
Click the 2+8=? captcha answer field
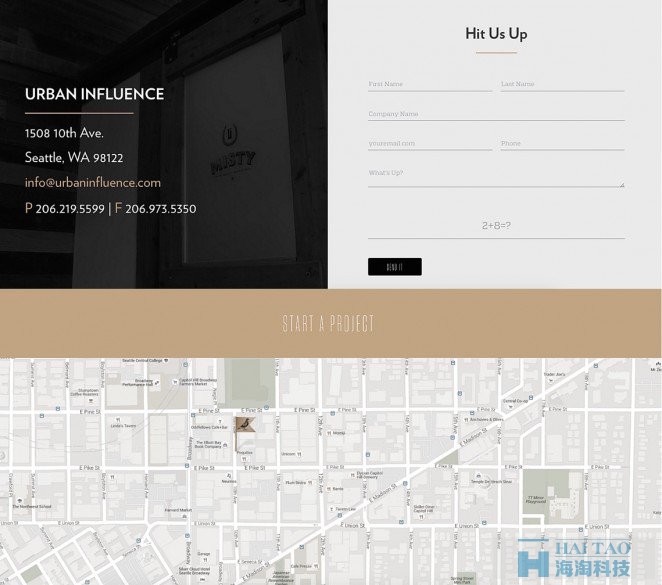[496, 226]
